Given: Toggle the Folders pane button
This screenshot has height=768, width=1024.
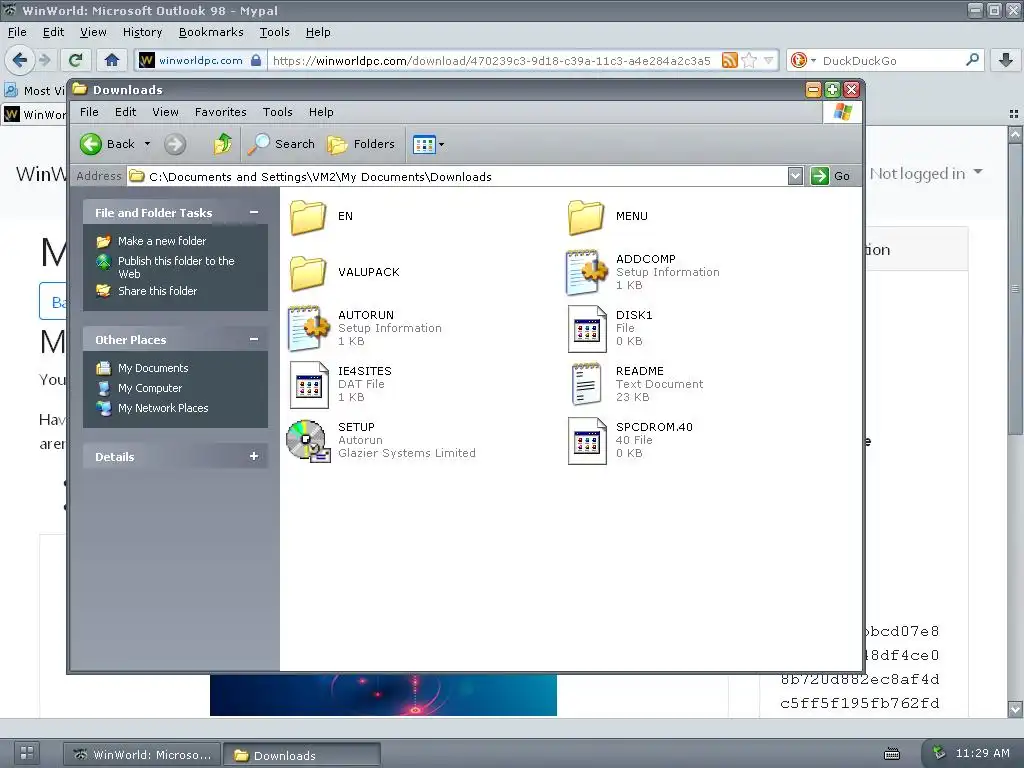Looking at the screenshot, I should coord(360,144).
